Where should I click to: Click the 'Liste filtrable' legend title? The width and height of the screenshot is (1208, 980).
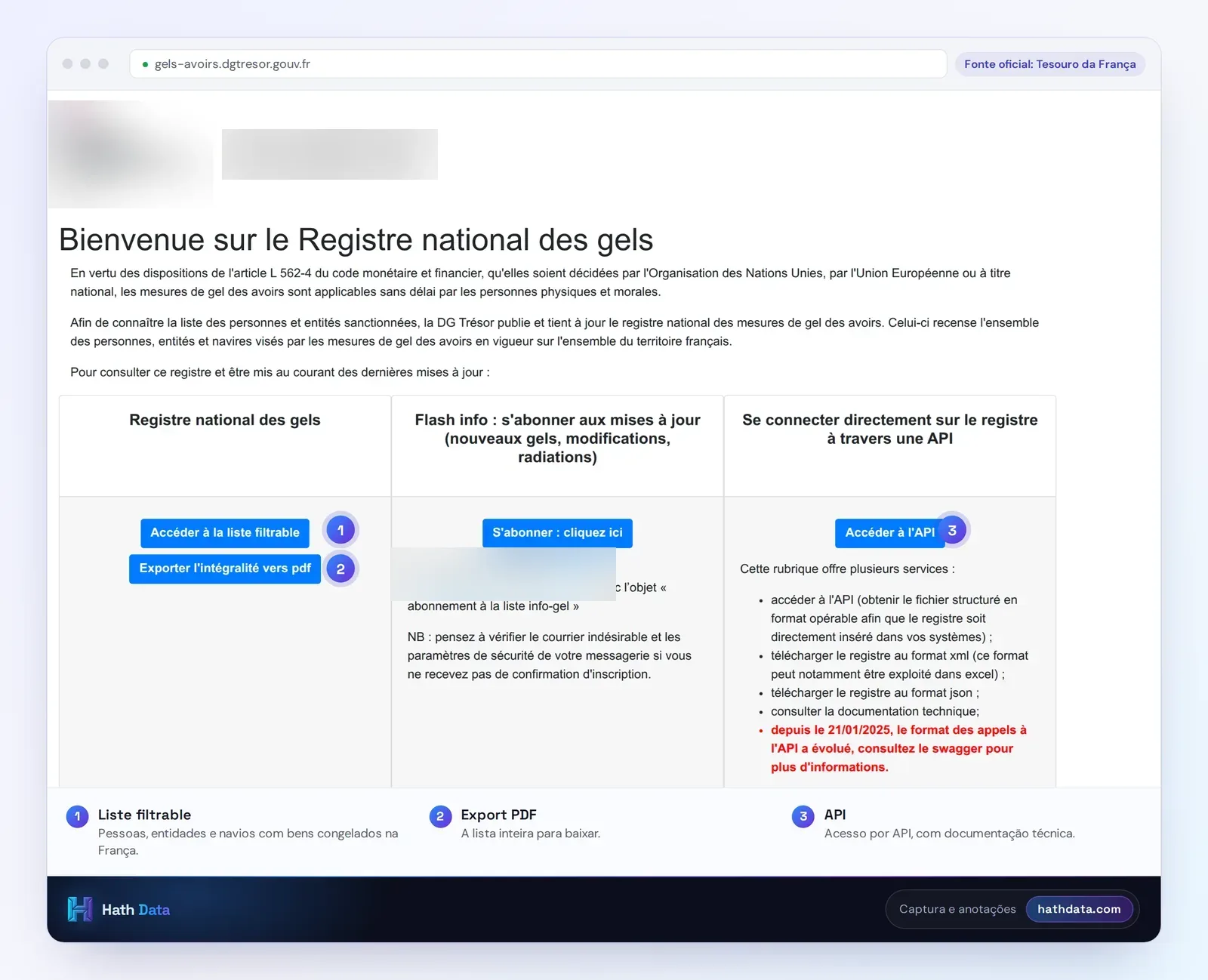pyautogui.click(x=144, y=815)
